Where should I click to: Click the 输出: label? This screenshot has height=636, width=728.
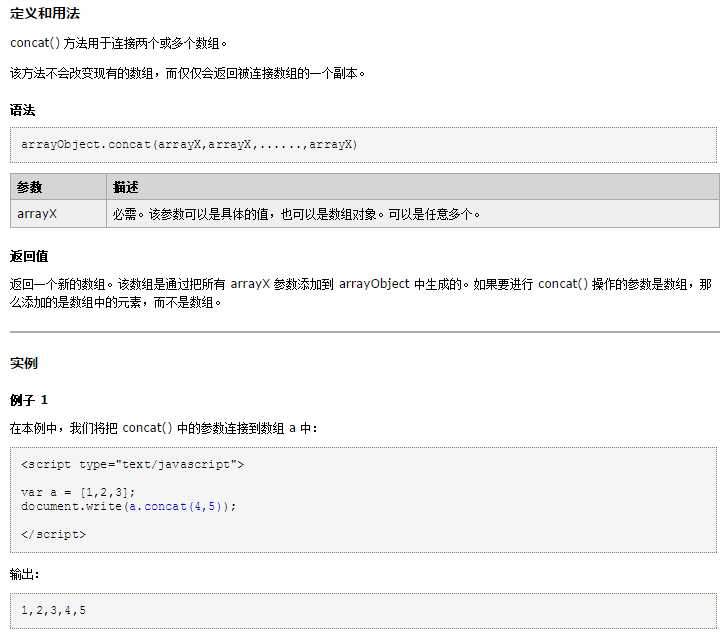click(x=24, y=574)
